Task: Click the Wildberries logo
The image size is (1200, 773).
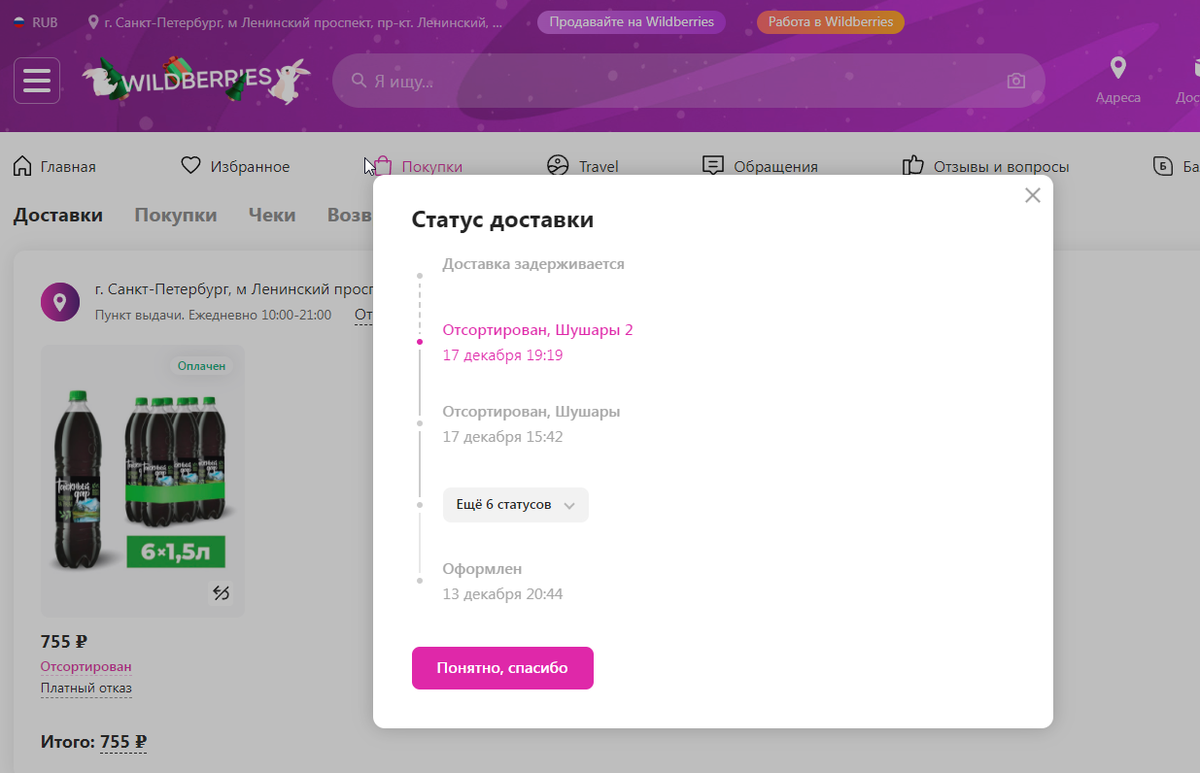Action: [196, 81]
